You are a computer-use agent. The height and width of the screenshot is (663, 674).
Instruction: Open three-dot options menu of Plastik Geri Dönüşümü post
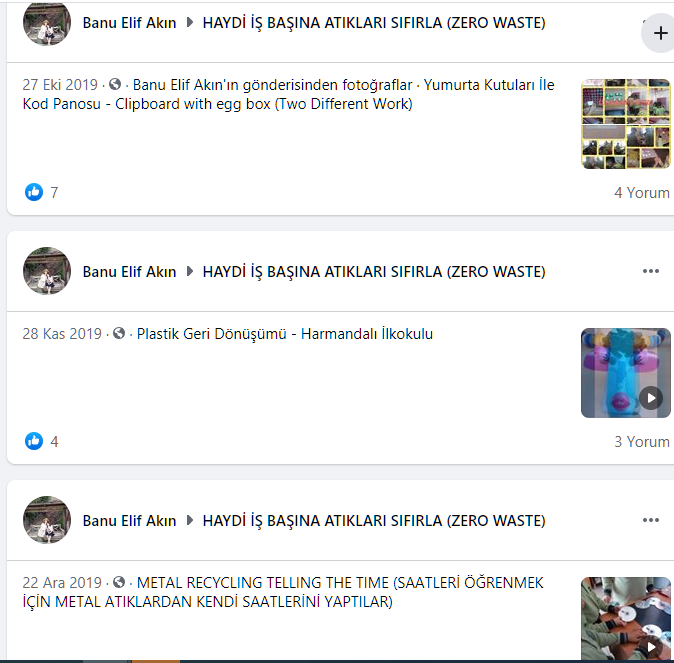651,271
